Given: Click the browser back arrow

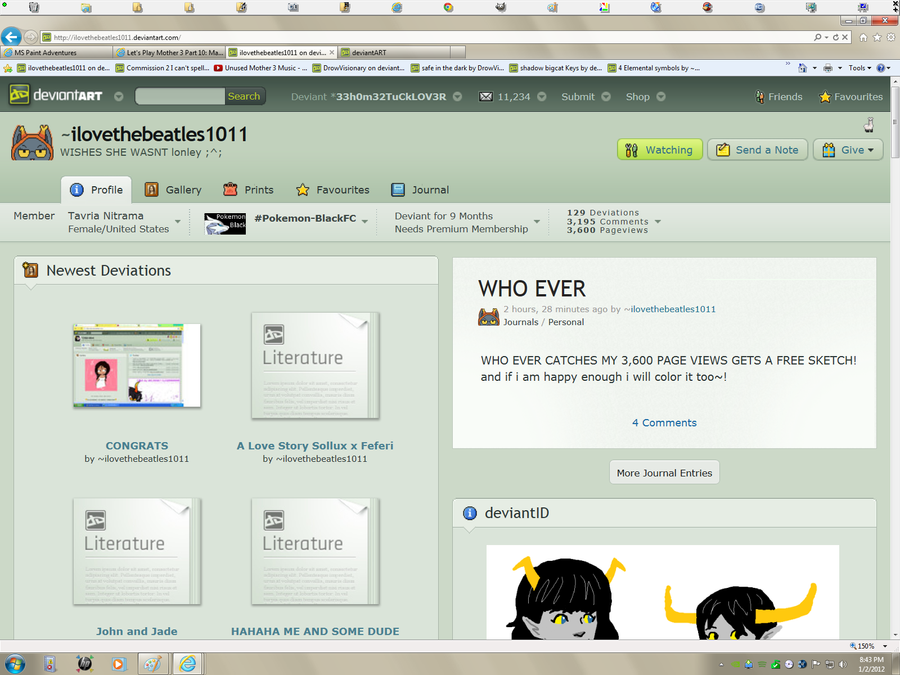Looking at the screenshot, I should tap(11, 37).
